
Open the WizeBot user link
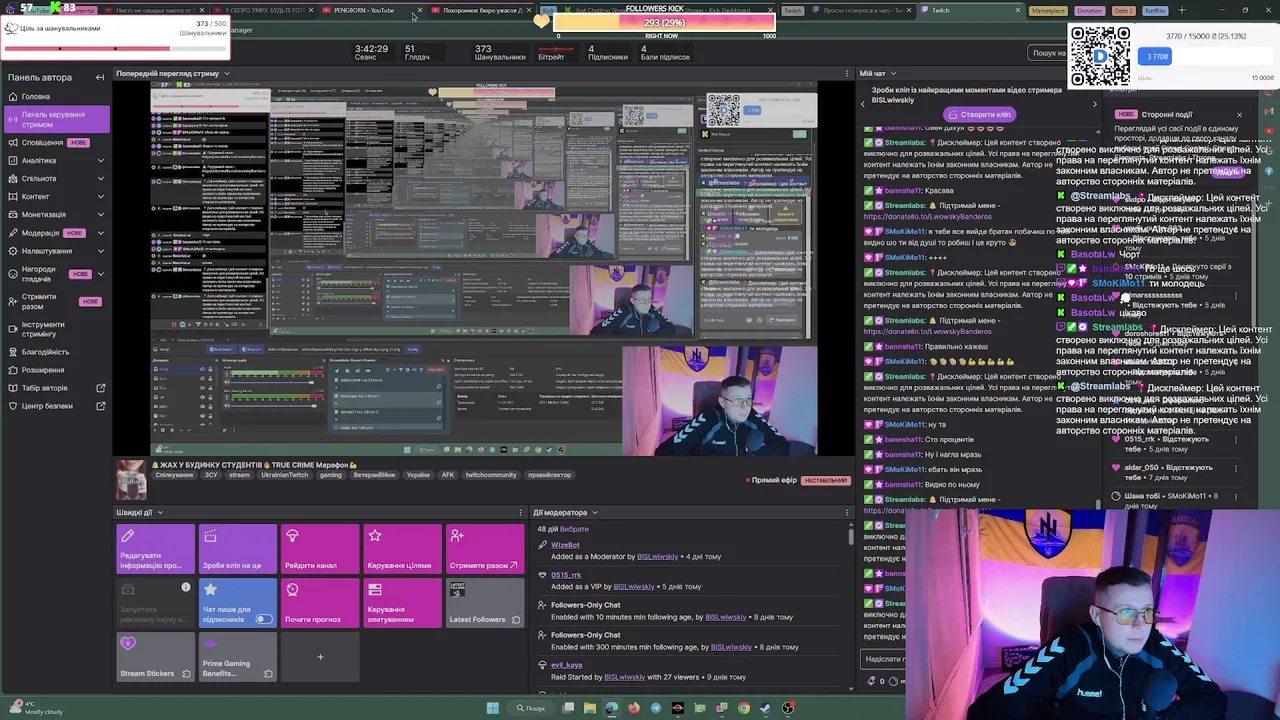[x=565, y=545]
